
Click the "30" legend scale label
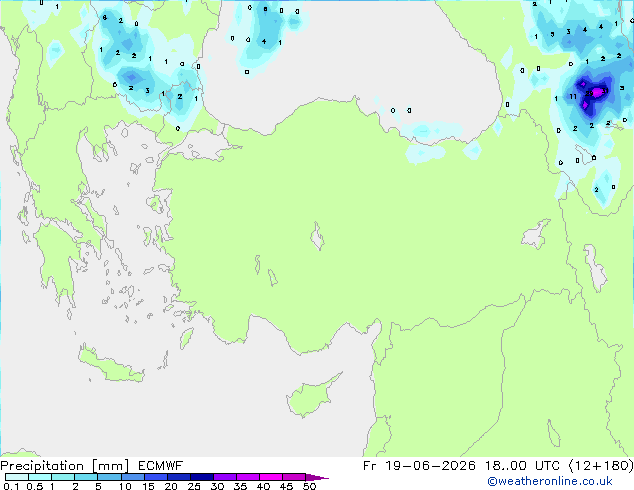217,486
